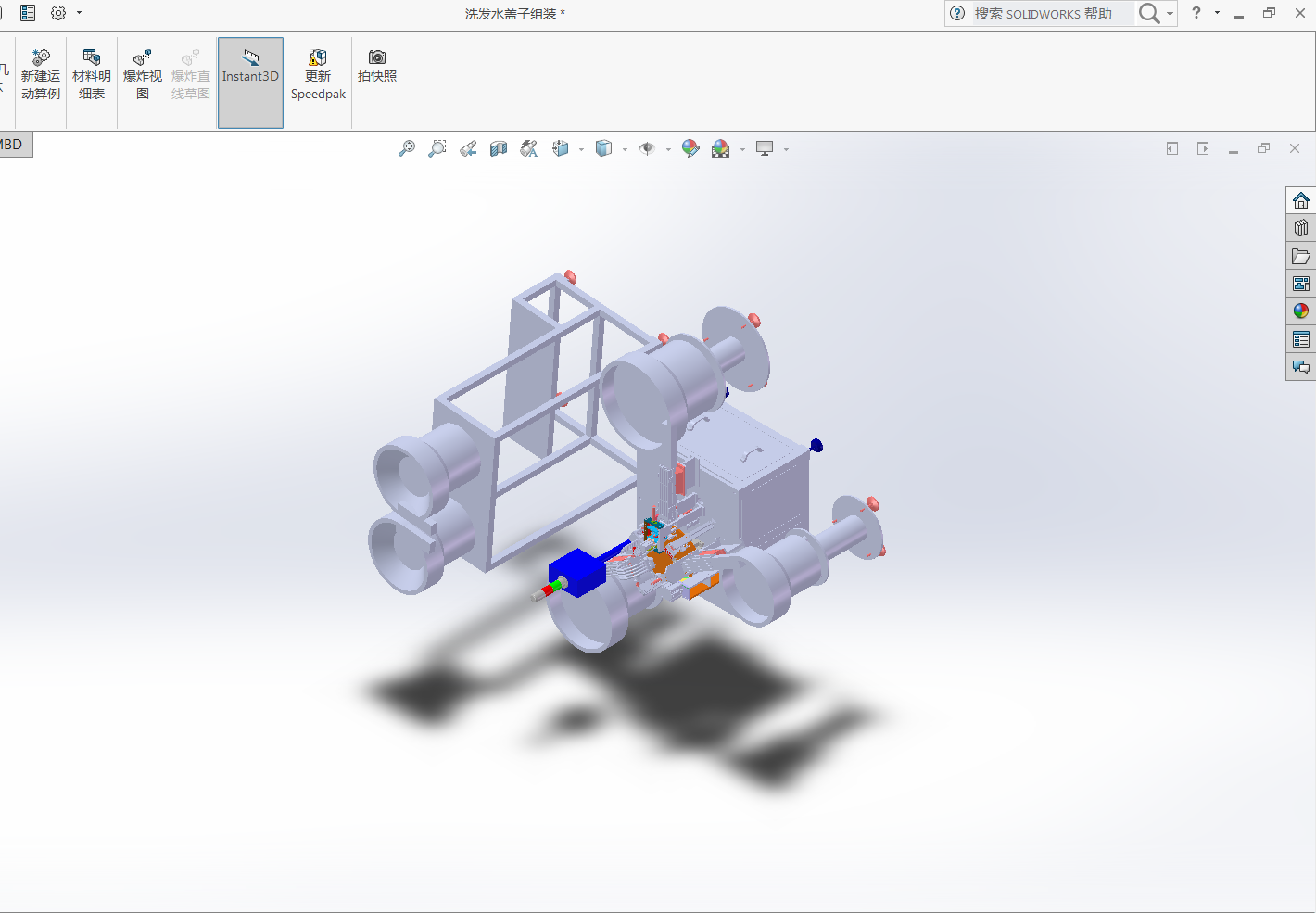Screen dimensions: 1316x913
Task: Open the View Settings dropdown arrow
Action: click(786, 150)
